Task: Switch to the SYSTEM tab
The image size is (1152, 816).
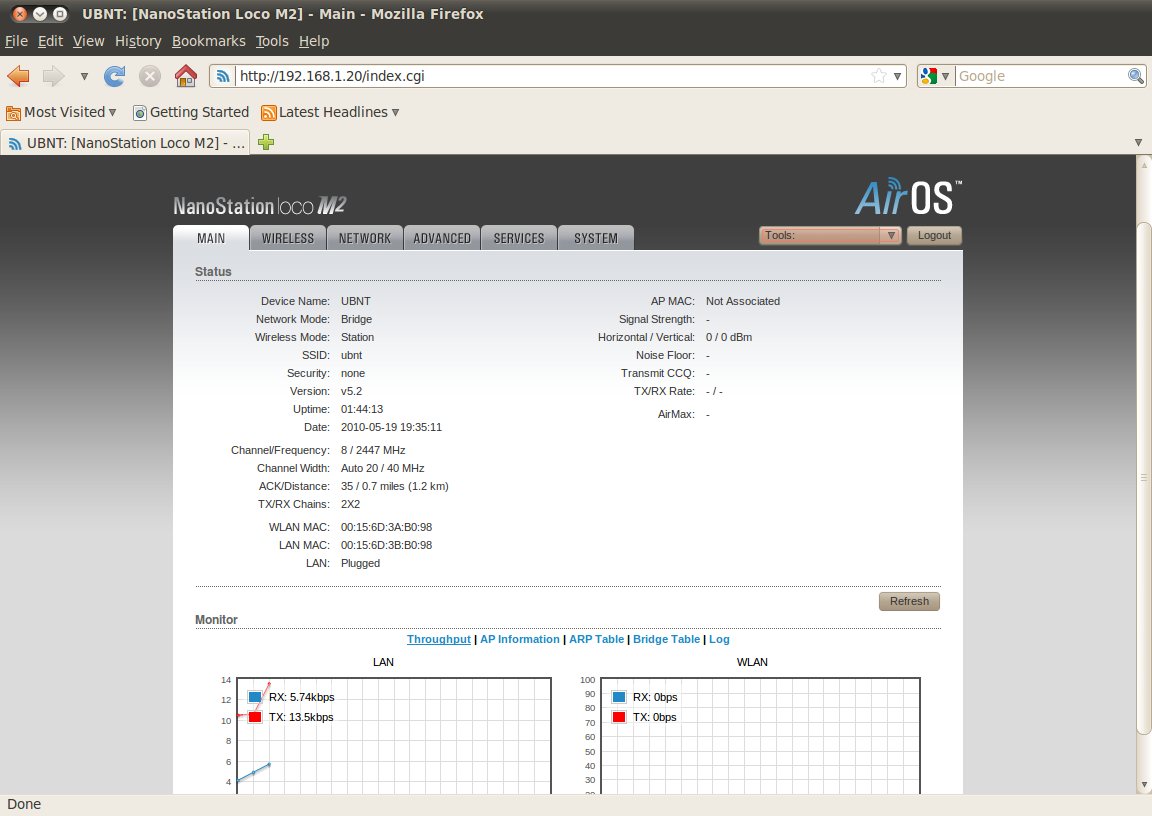Action: coord(596,238)
